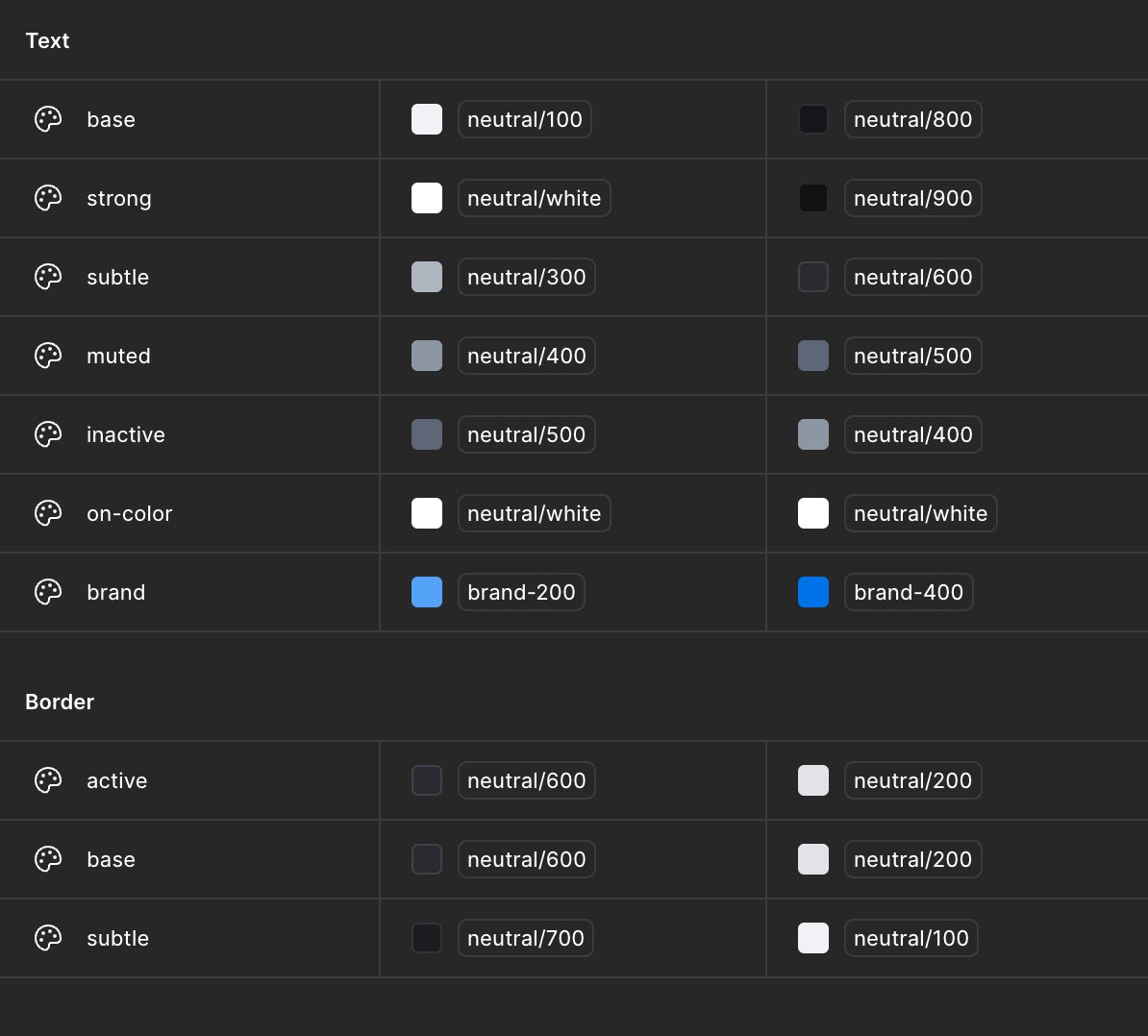Open the neutral/400 pill in muted row
Screen dimensions: 1148x1036
coord(527,356)
